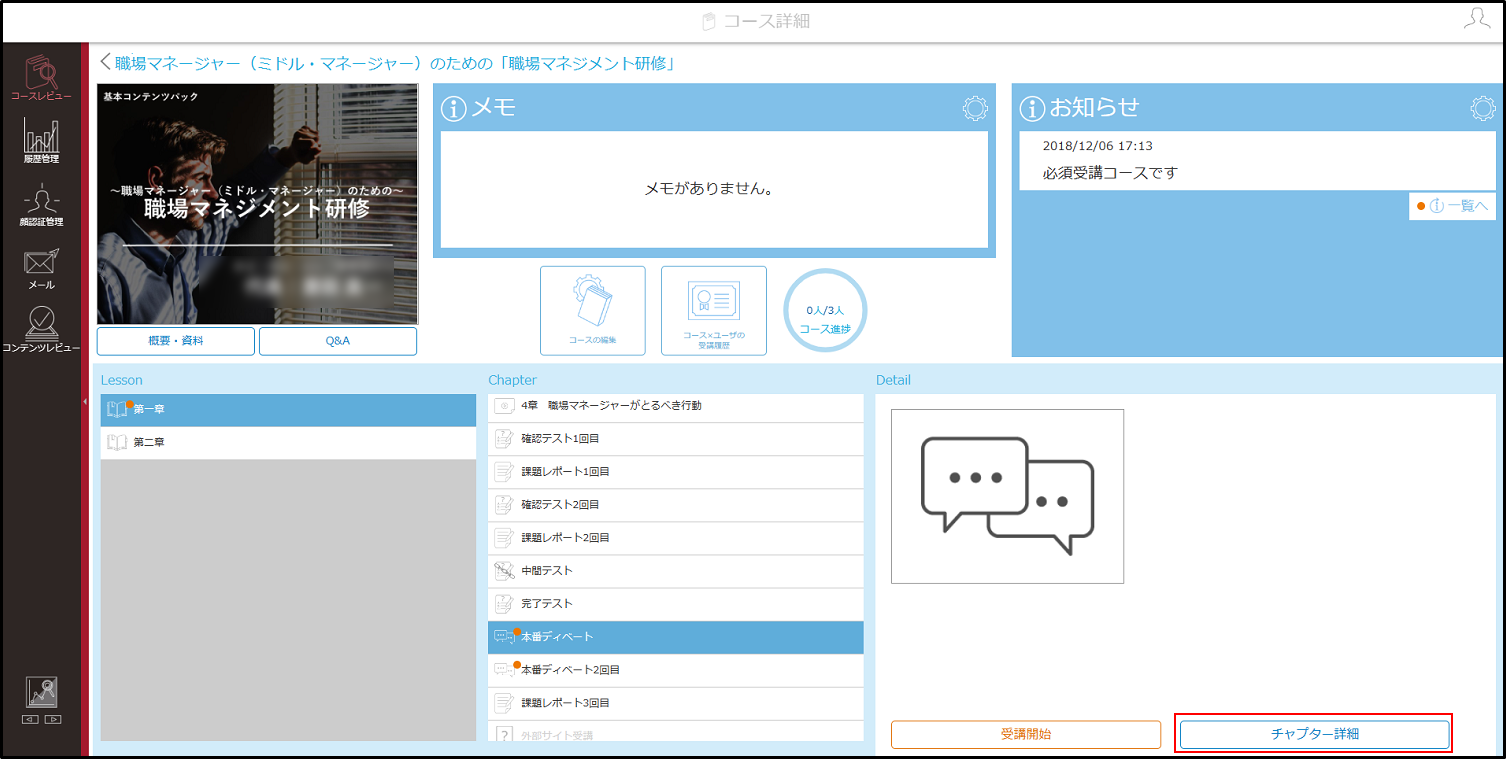Open the 概要・資料 tab button
The width and height of the screenshot is (1506, 759).
176,341
